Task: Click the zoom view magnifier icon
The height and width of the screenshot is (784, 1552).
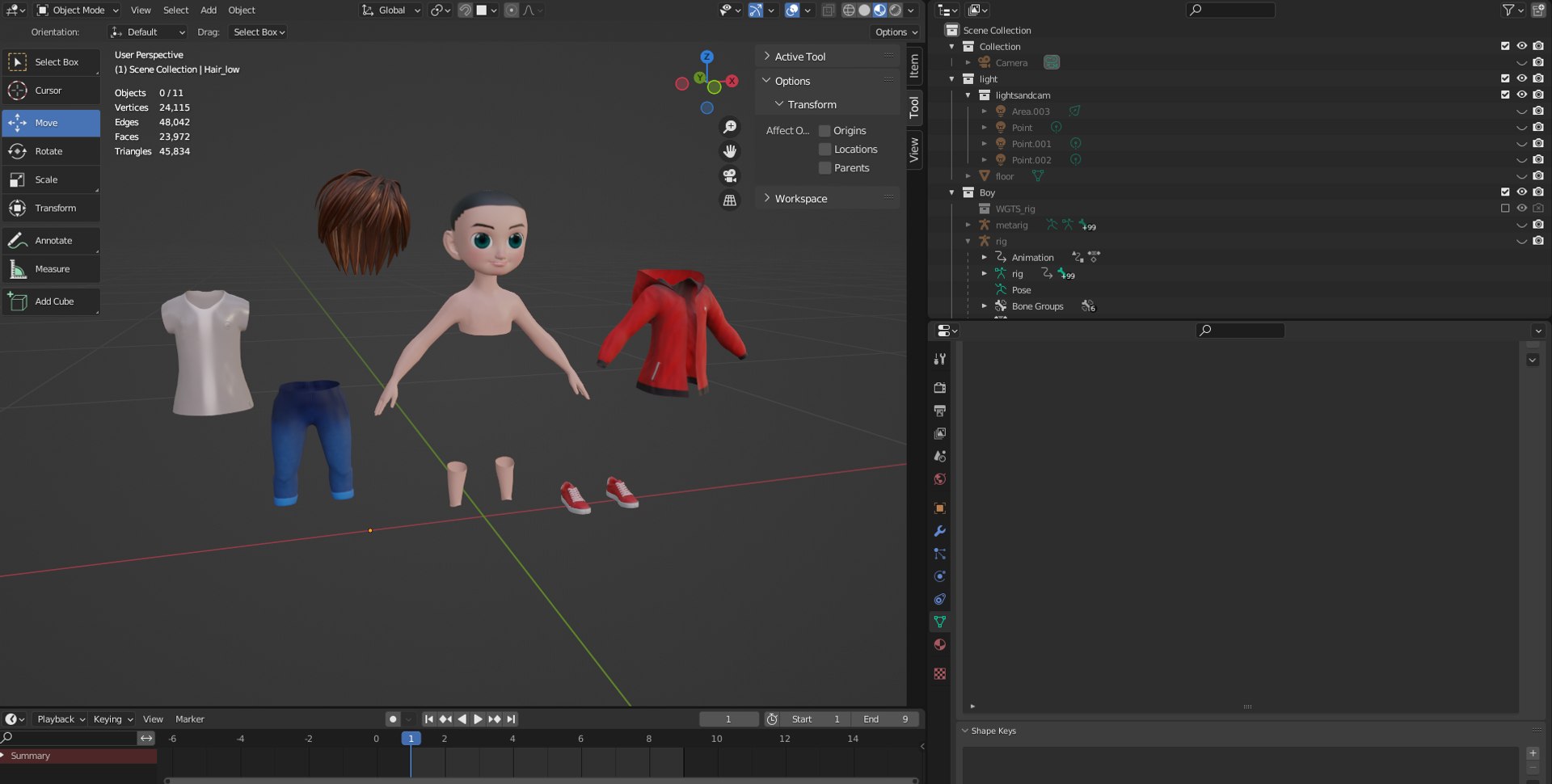Action: [x=729, y=127]
